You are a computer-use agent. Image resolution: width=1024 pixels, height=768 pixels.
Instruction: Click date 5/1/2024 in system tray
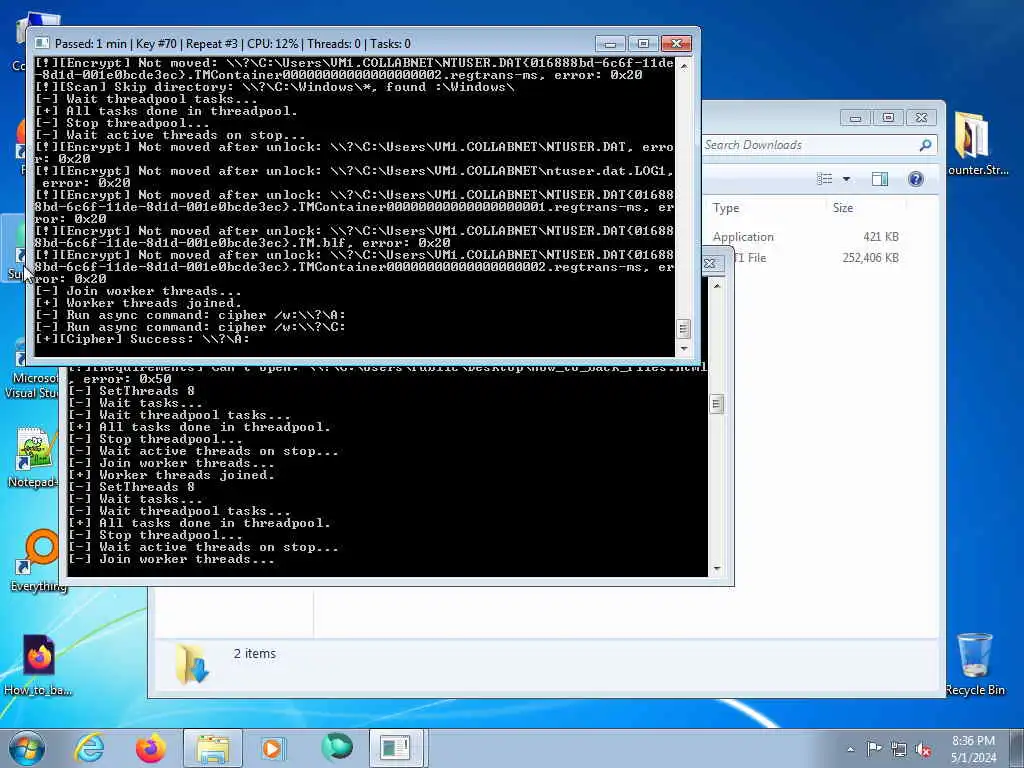coord(974,758)
